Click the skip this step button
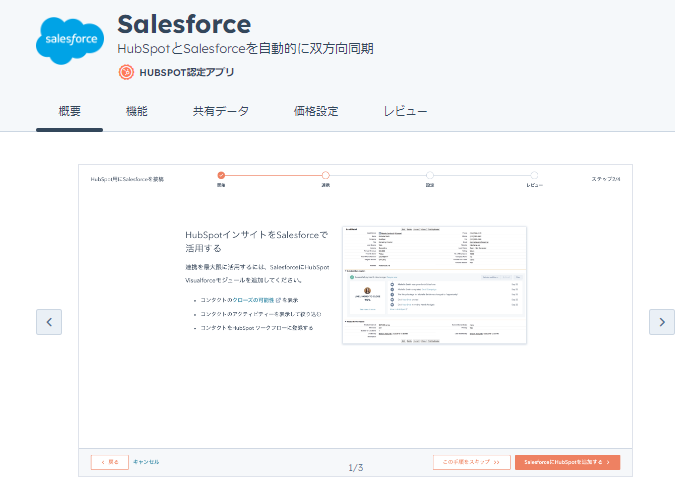This screenshot has height=487, width=675. click(472, 462)
